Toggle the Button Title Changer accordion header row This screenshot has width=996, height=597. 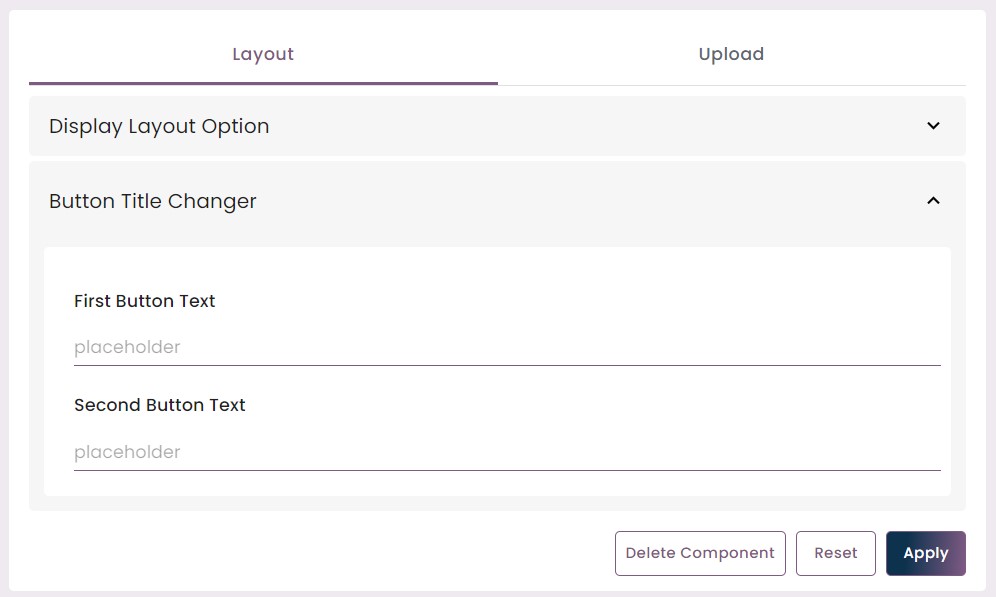497,201
